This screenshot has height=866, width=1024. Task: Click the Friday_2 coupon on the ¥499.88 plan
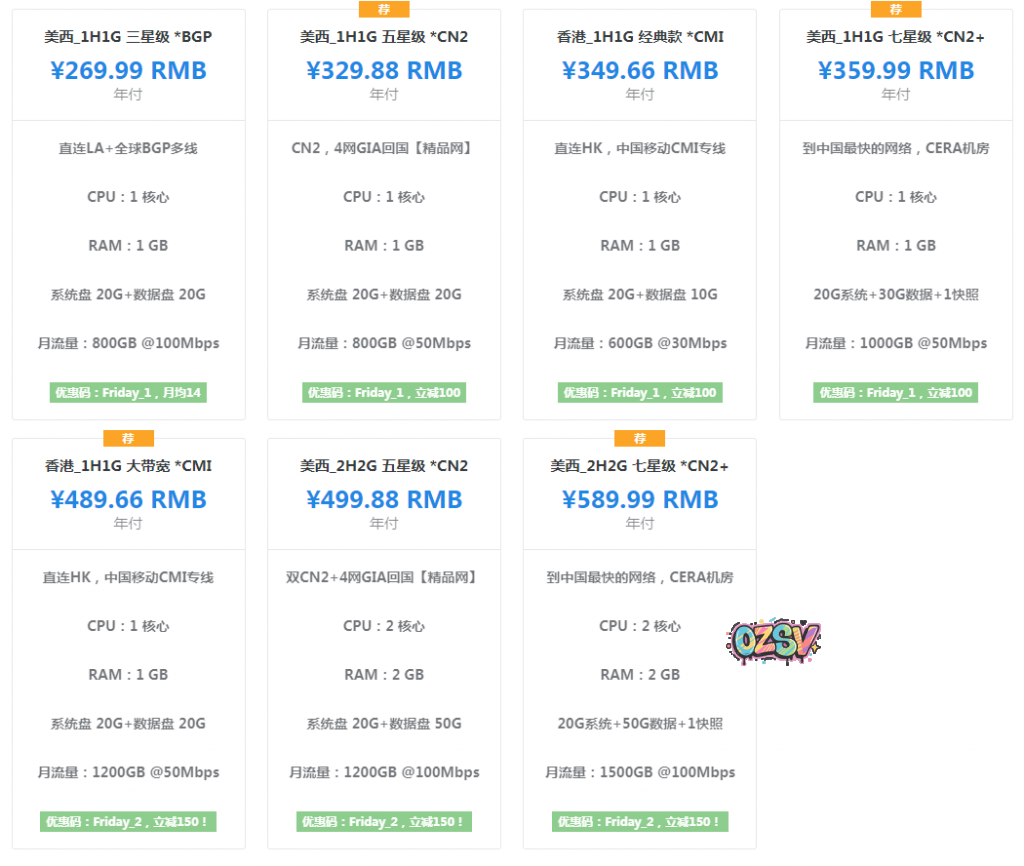384,822
